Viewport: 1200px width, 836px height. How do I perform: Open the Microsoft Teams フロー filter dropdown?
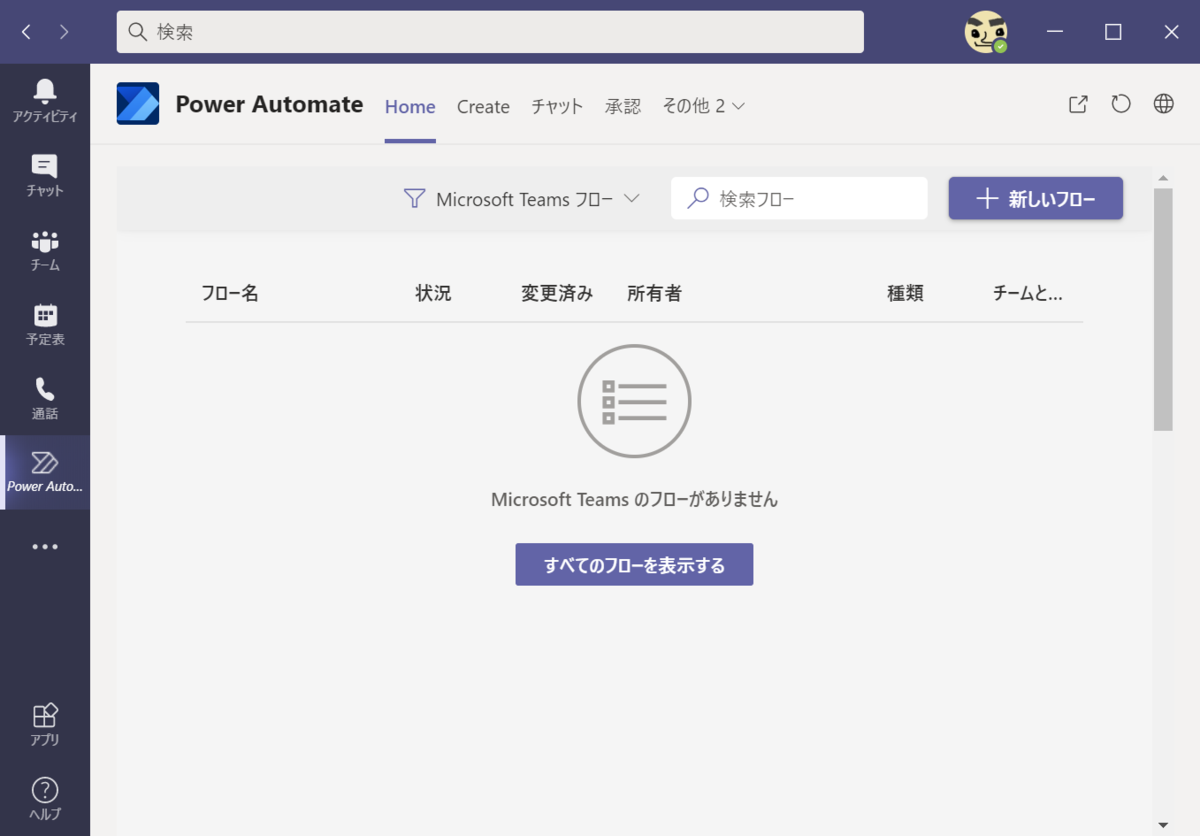(521, 199)
